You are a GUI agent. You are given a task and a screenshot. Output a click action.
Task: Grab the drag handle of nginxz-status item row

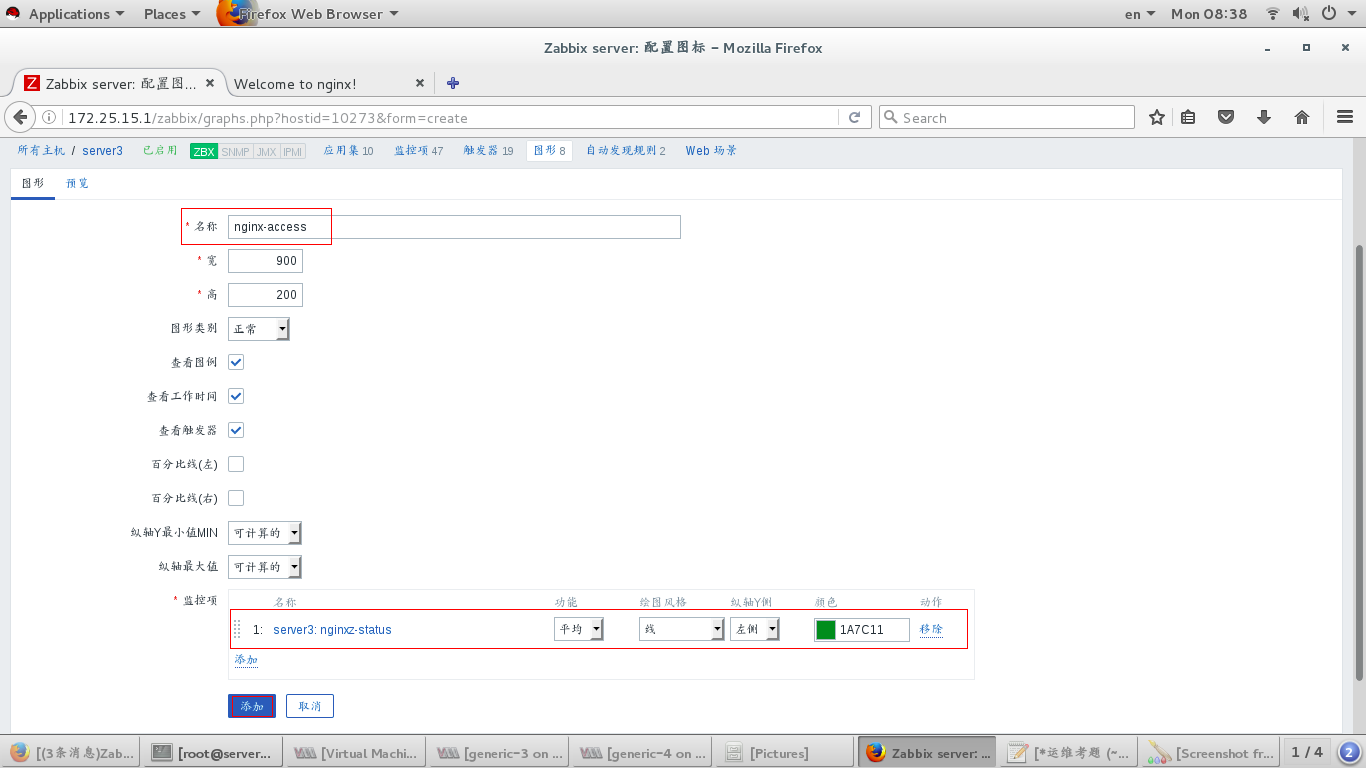pos(238,629)
